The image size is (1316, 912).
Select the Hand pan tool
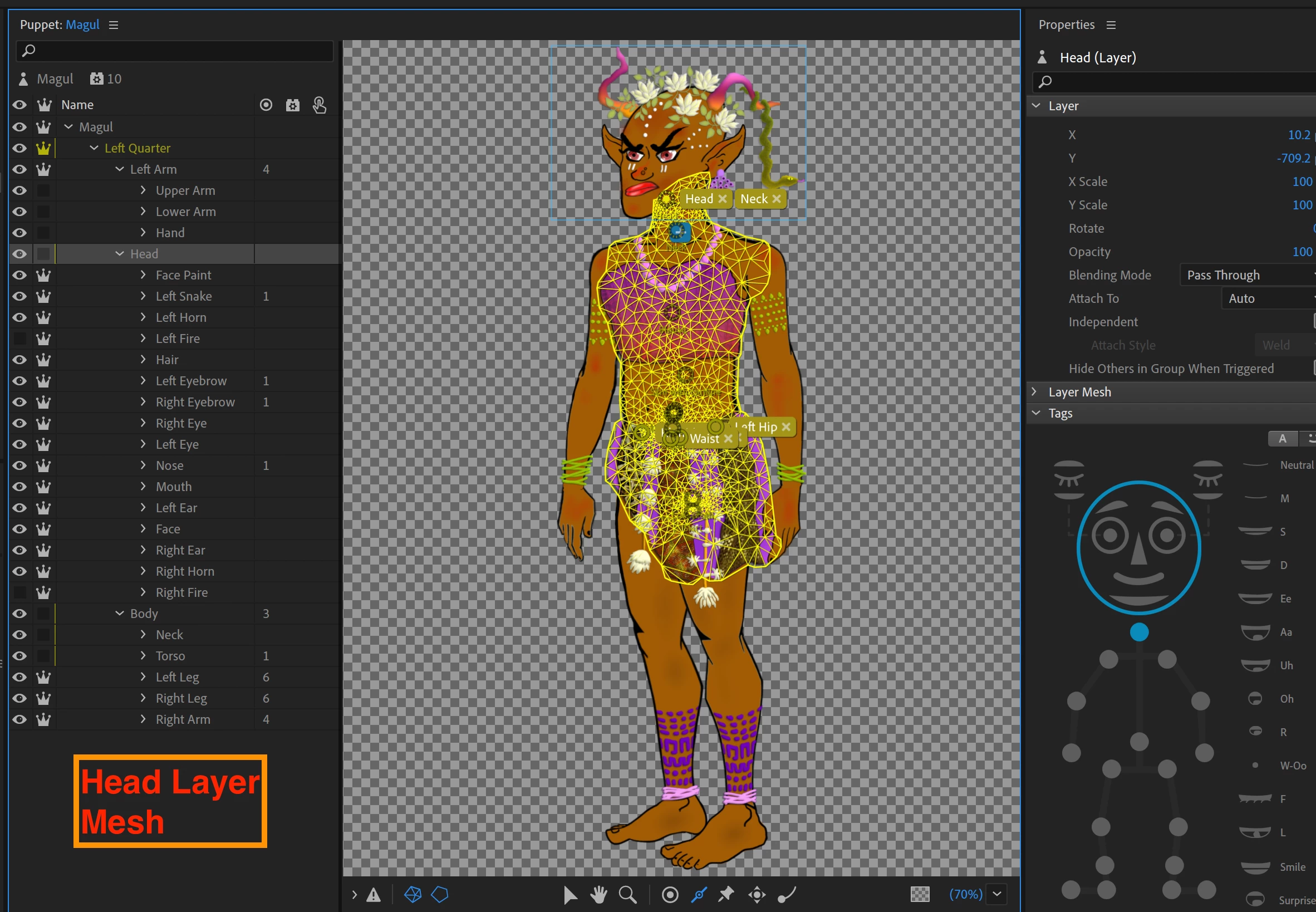point(598,894)
